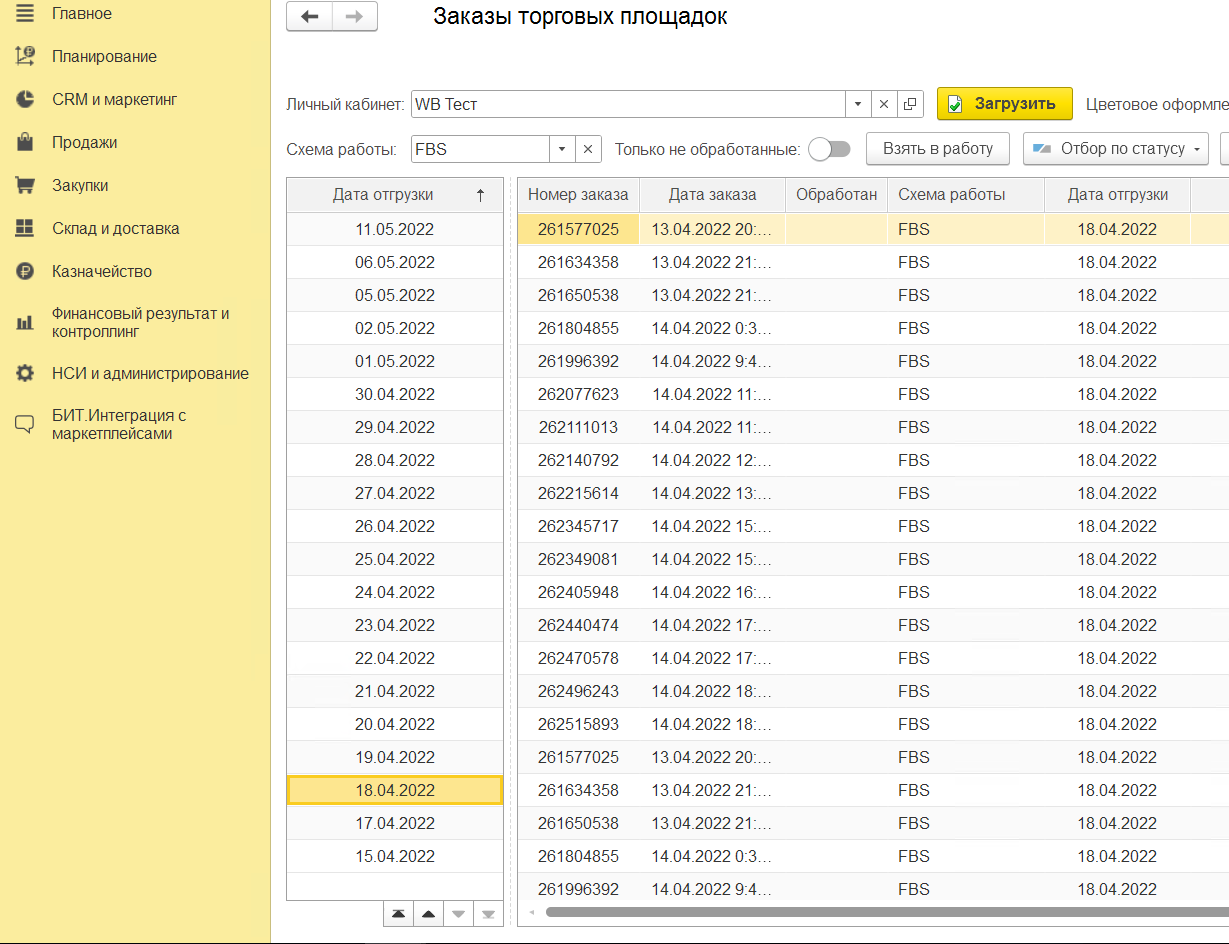Expand the Схема работы dropdown

pyautogui.click(x=562, y=149)
